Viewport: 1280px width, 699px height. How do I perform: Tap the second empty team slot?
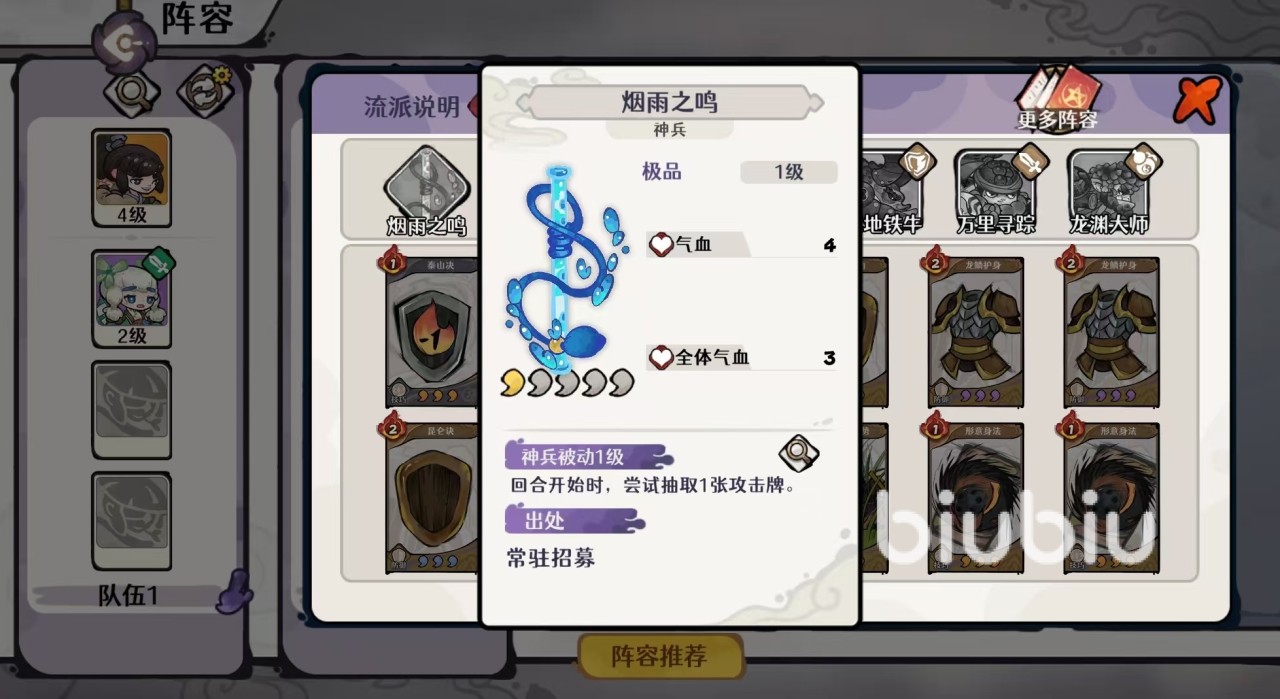tap(132, 521)
